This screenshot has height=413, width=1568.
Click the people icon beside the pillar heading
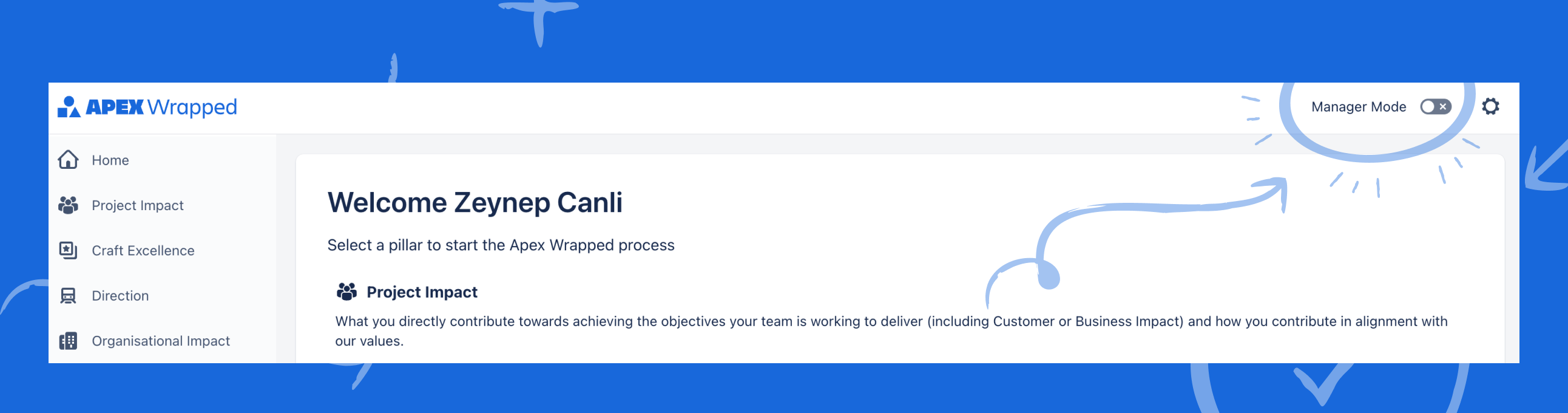pyautogui.click(x=346, y=292)
